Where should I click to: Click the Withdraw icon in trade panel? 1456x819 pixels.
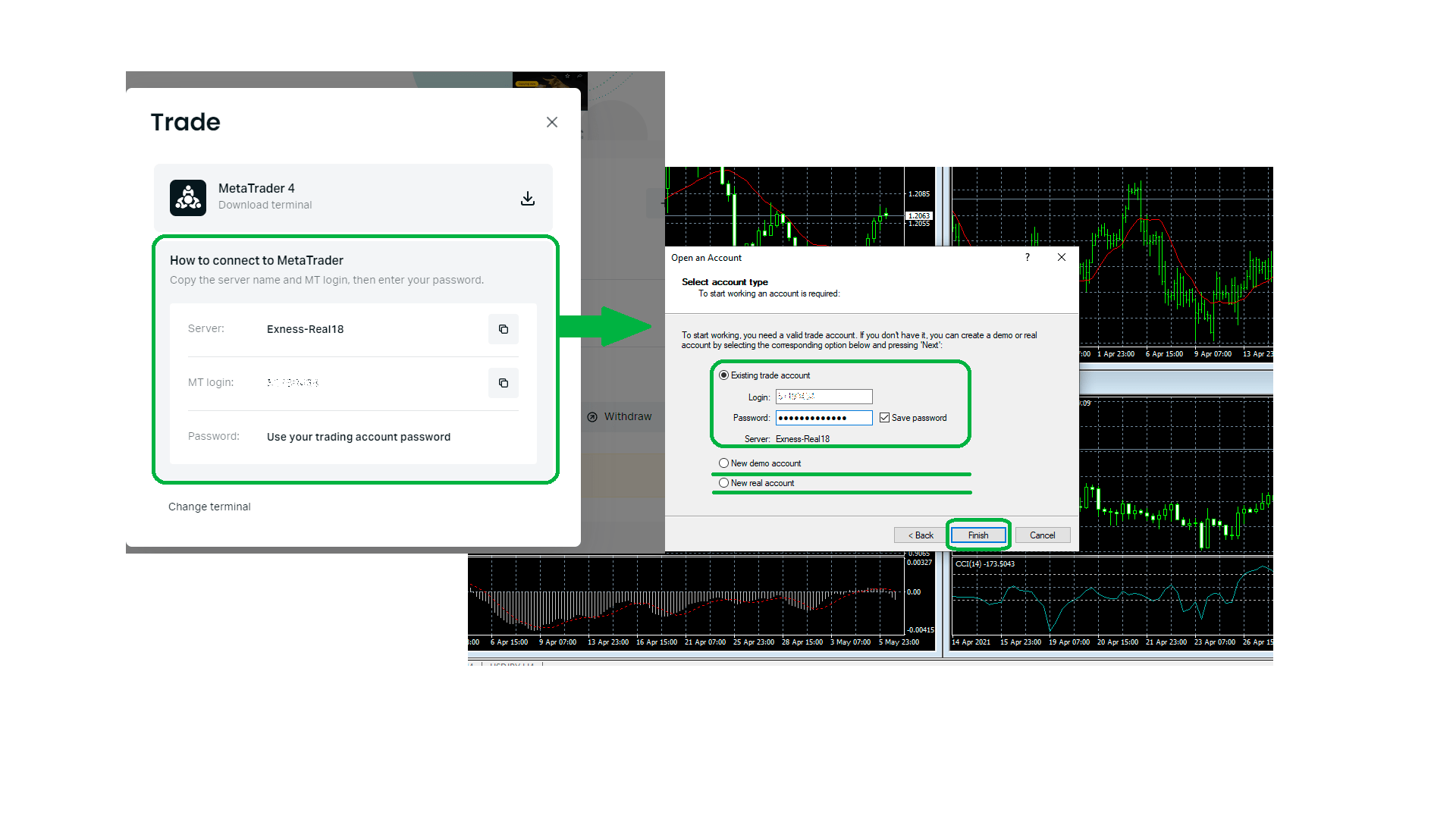click(592, 416)
